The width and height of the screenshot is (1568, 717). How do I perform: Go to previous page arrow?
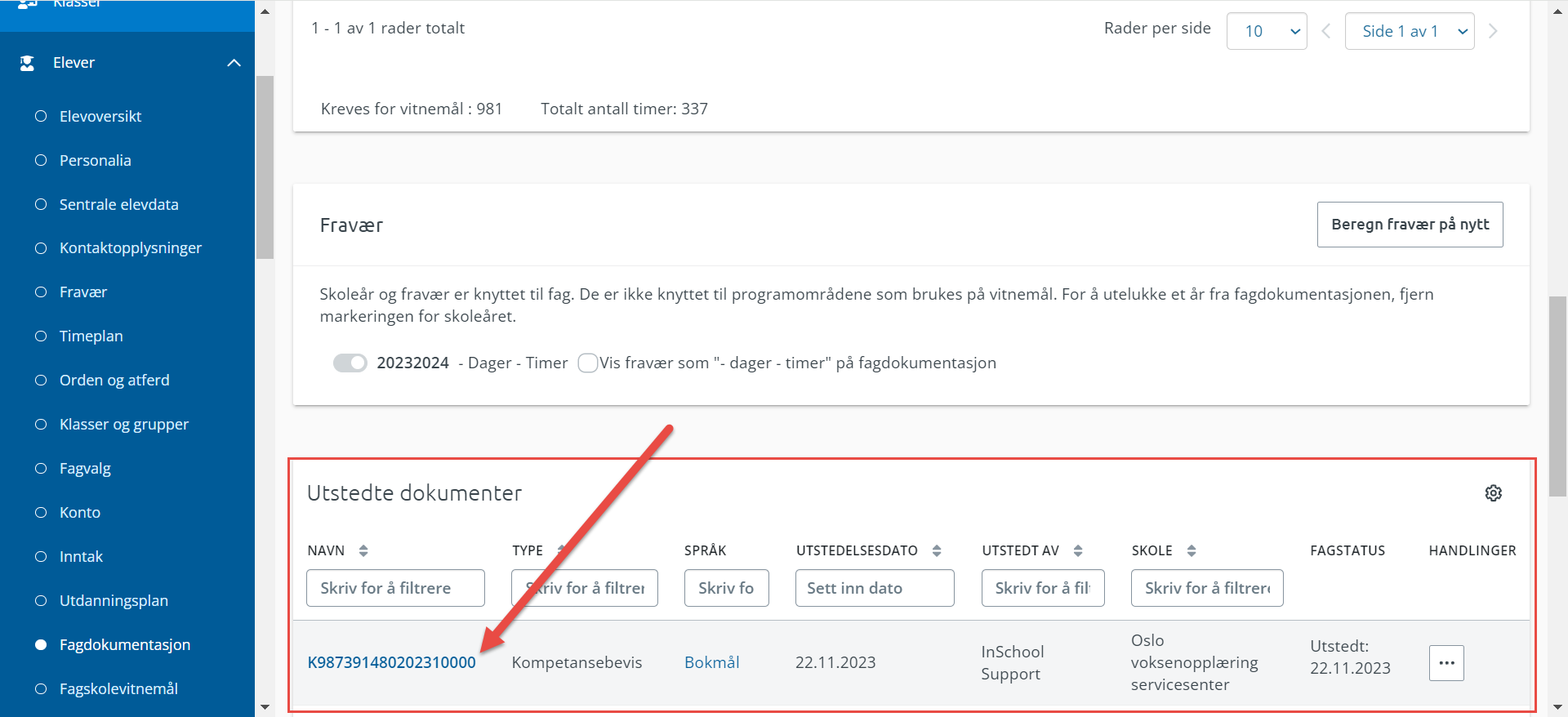(x=1326, y=31)
